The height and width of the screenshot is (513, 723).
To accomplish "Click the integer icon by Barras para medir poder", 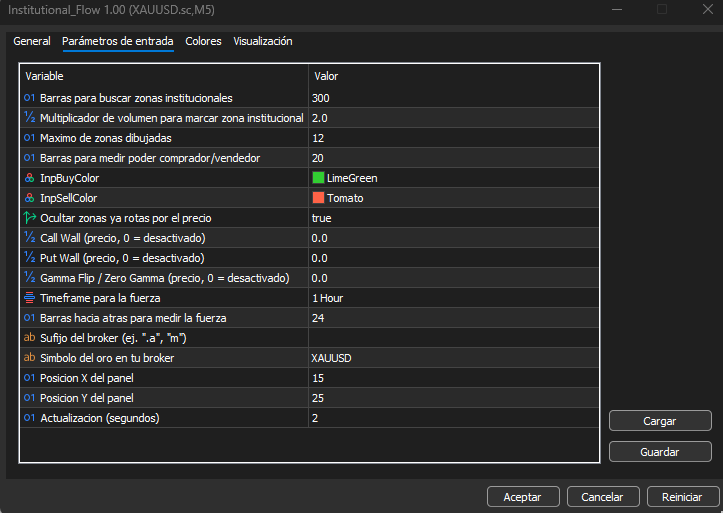I will [30, 158].
